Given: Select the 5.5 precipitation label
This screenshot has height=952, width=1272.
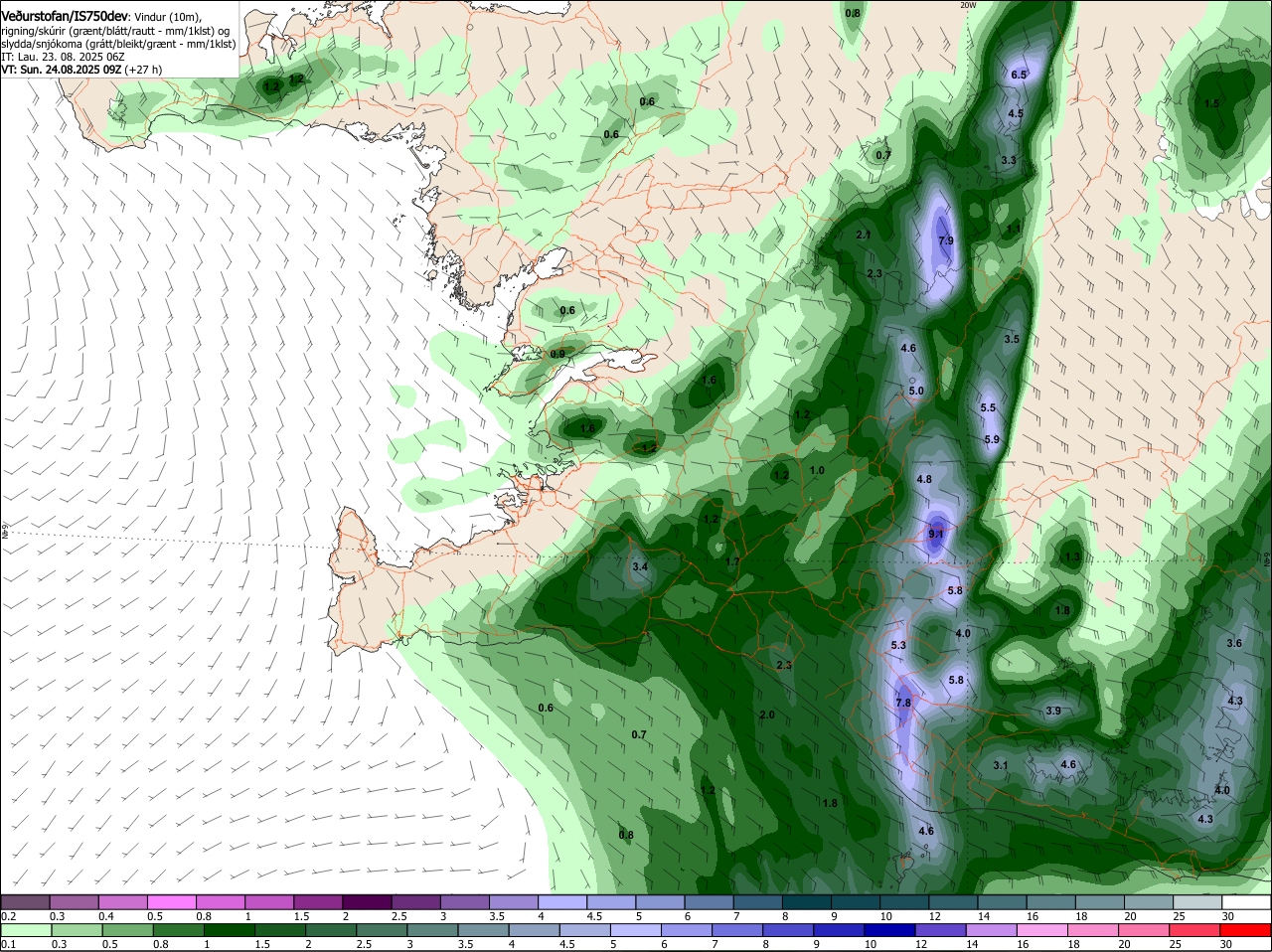Looking at the screenshot, I should click(x=988, y=407).
